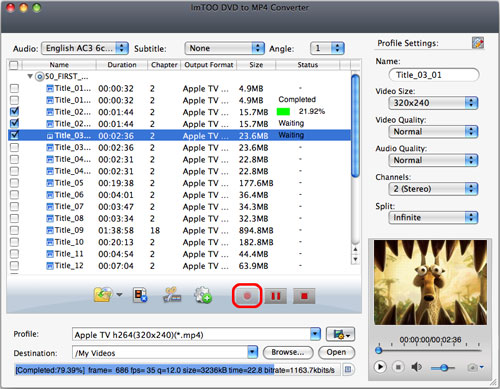Sort by the Duration column header
This screenshot has height=389, width=500.
[x=122, y=65]
